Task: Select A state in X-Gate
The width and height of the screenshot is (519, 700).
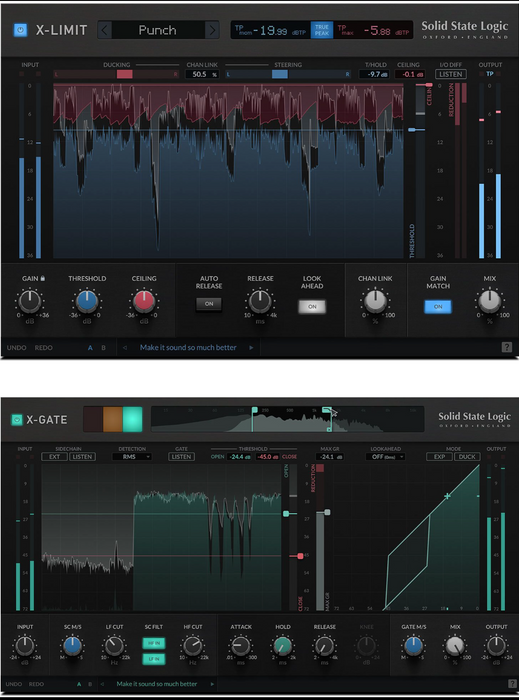Action: click(79, 683)
